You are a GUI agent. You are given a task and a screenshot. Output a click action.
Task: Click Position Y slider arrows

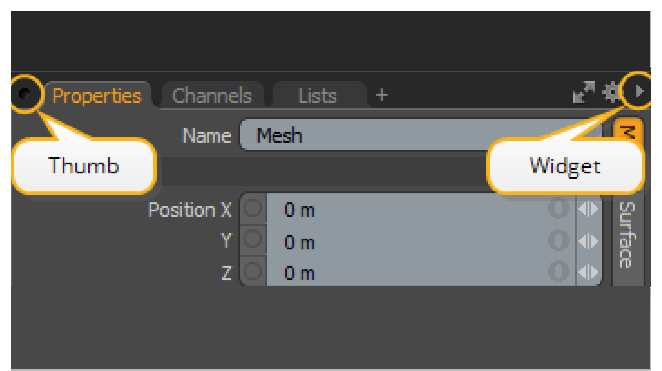coord(589,241)
